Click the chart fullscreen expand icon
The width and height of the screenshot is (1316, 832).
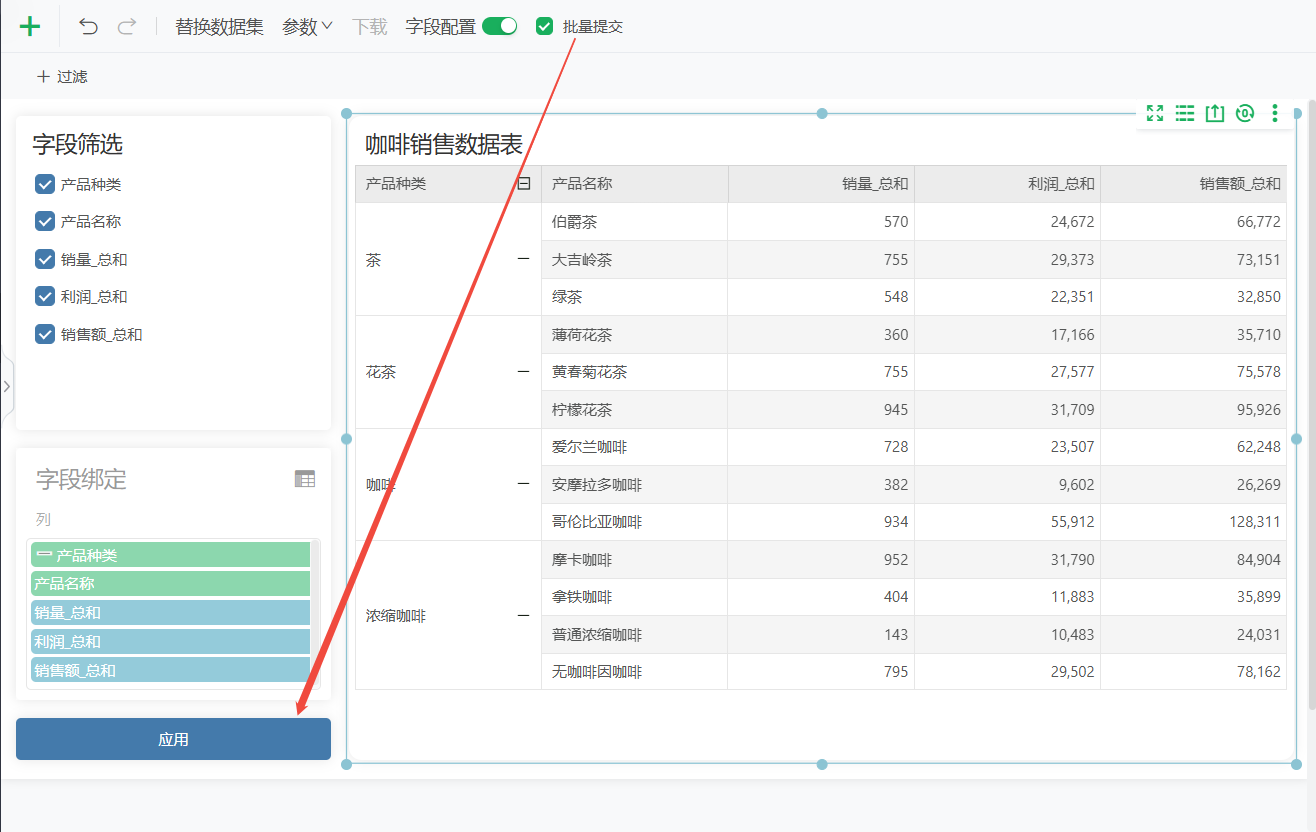pyautogui.click(x=1155, y=113)
